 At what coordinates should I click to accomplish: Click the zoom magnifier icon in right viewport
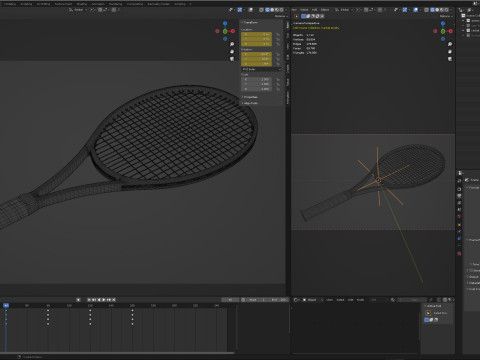click(x=450, y=44)
